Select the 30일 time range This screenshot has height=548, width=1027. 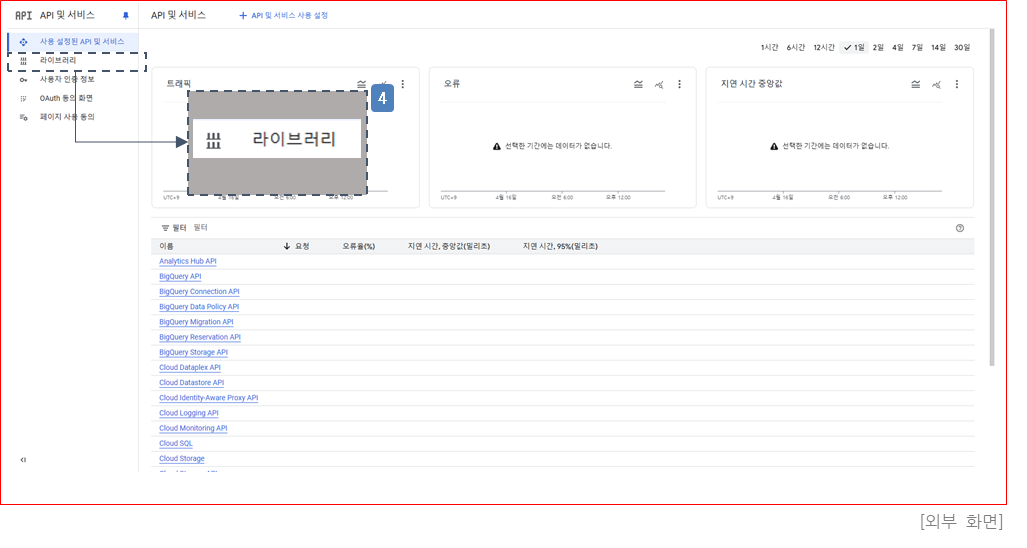coord(962,47)
